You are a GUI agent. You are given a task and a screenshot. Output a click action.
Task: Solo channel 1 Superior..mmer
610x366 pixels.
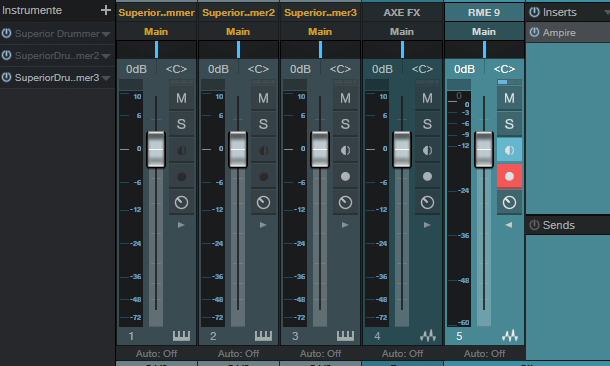tap(181, 124)
